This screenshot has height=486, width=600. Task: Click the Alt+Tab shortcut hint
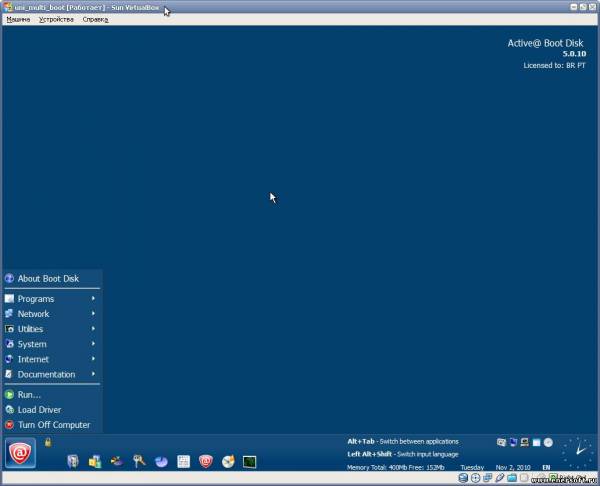coord(403,441)
